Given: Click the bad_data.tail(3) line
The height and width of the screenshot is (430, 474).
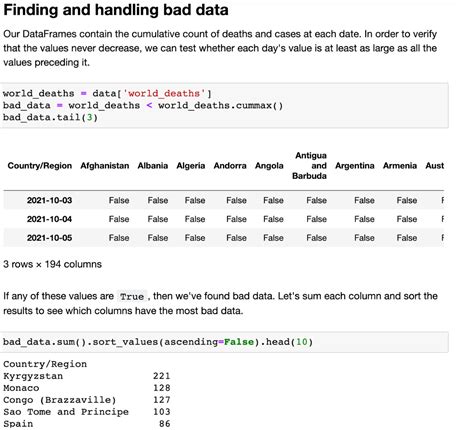Looking at the screenshot, I should coord(50,117).
